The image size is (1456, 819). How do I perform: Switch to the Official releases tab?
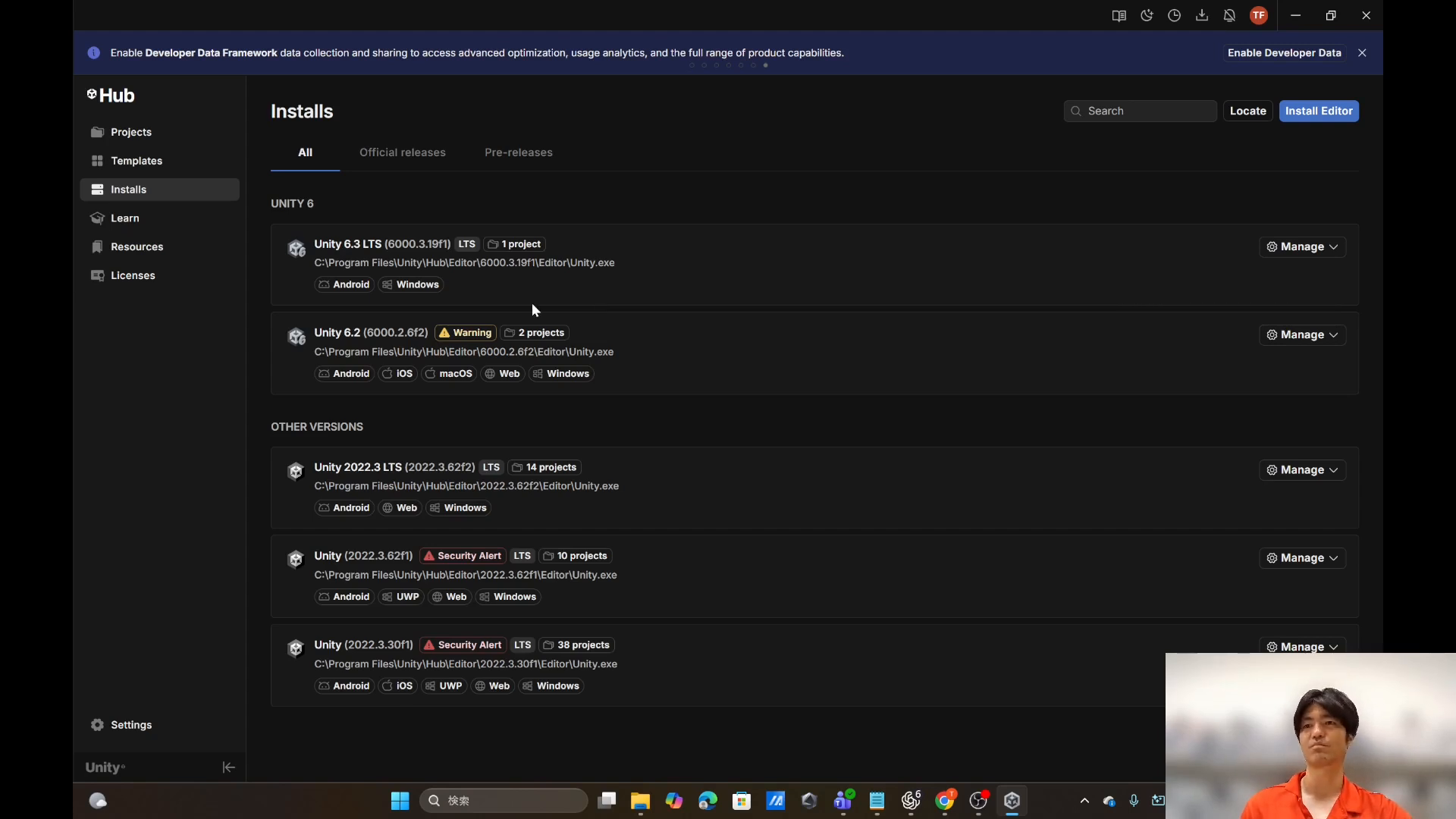tap(403, 152)
